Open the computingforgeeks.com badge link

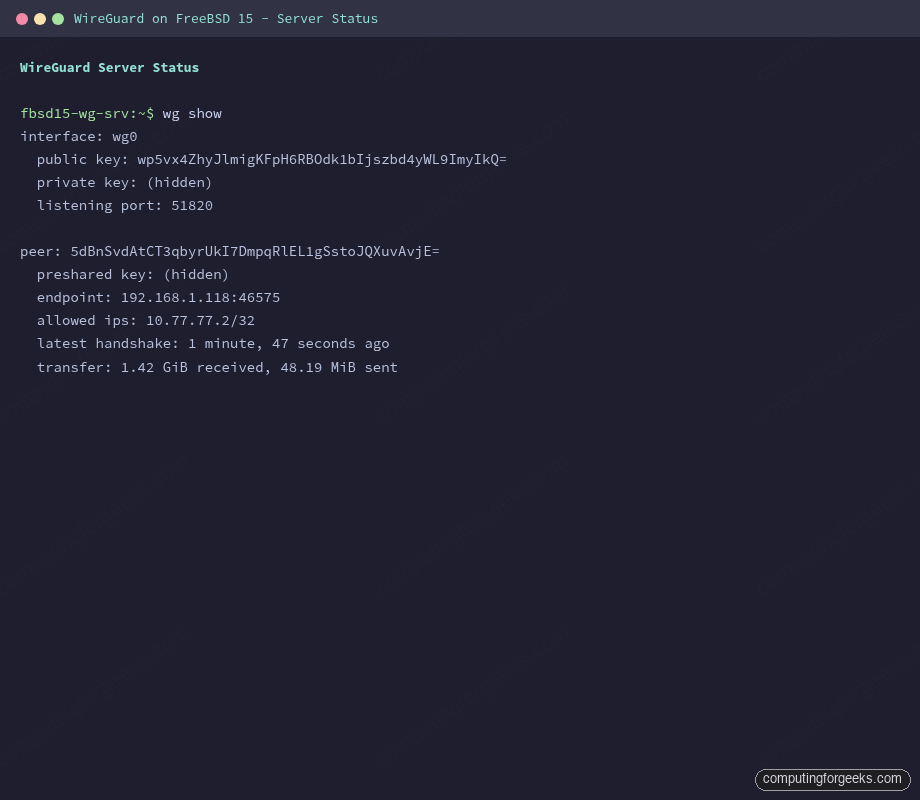832,779
